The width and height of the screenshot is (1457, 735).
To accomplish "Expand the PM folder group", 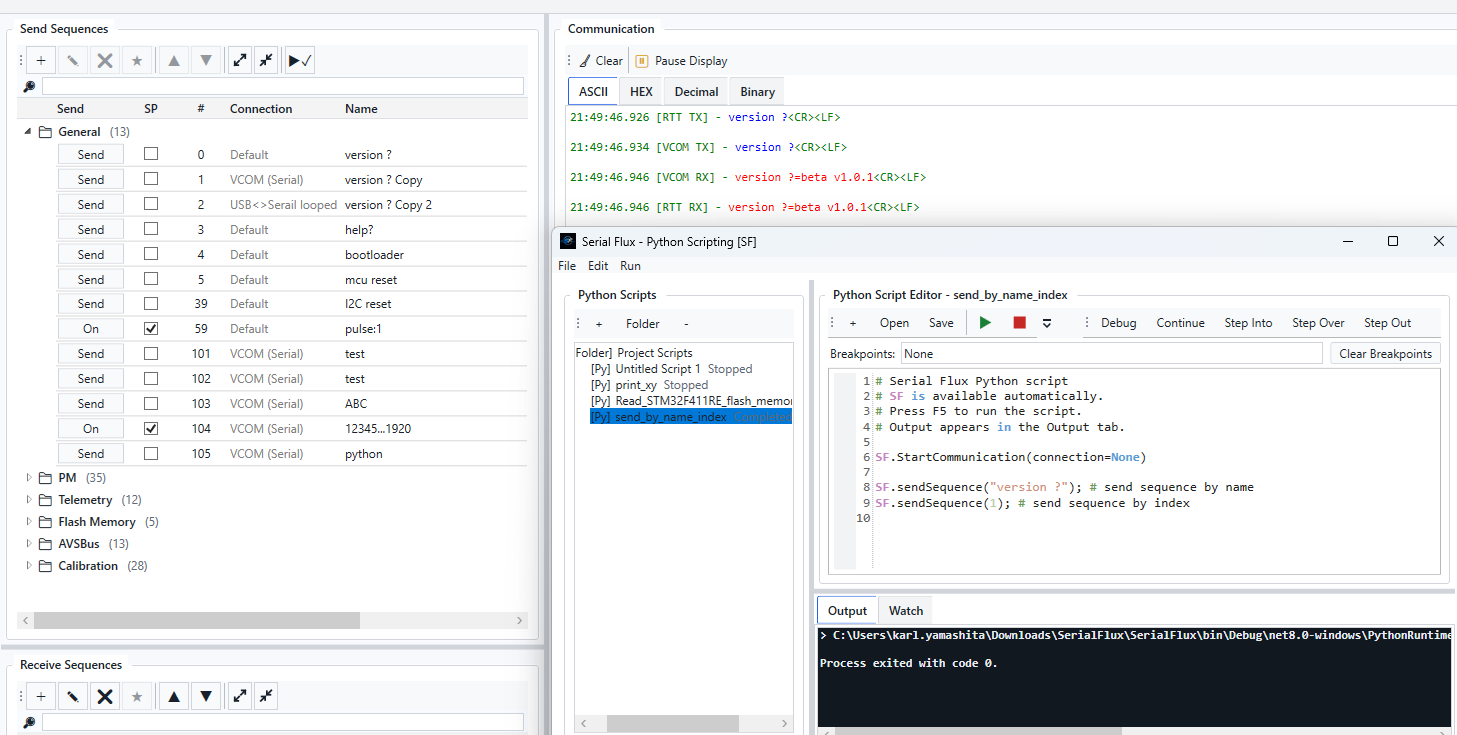I will 29,478.
